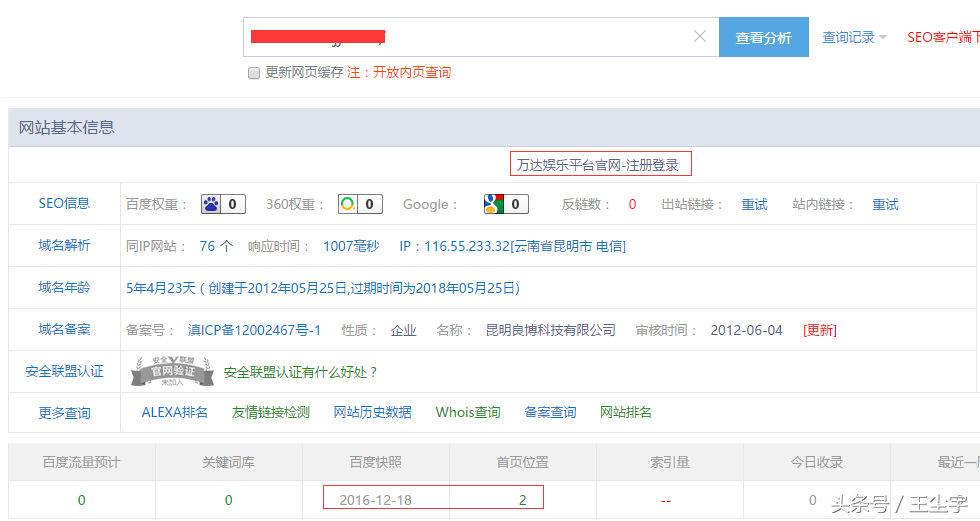Open the SEO信息 row label
This screenshot has width=980, height=521.
64,204
